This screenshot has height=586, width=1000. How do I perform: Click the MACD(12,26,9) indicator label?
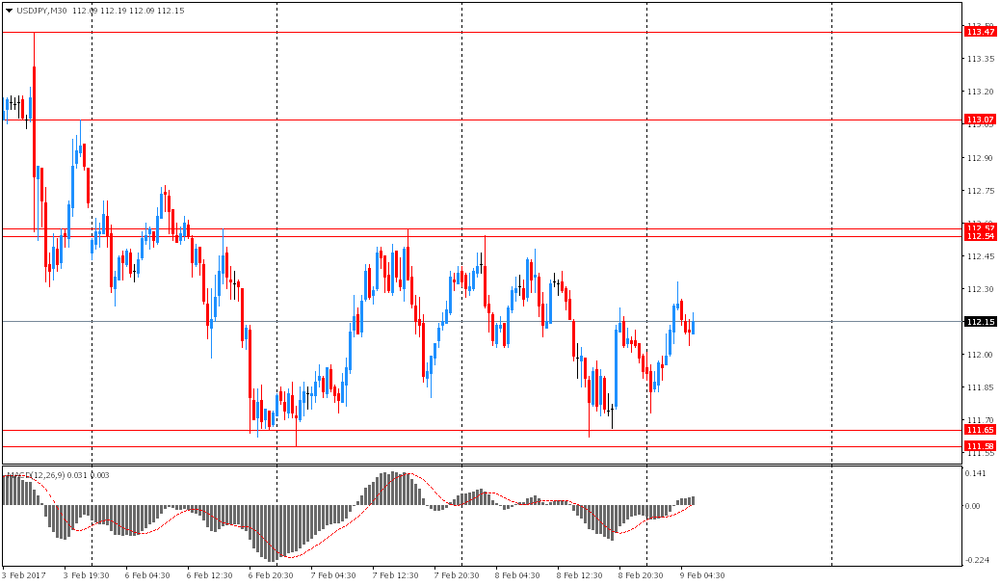(36, 475)
